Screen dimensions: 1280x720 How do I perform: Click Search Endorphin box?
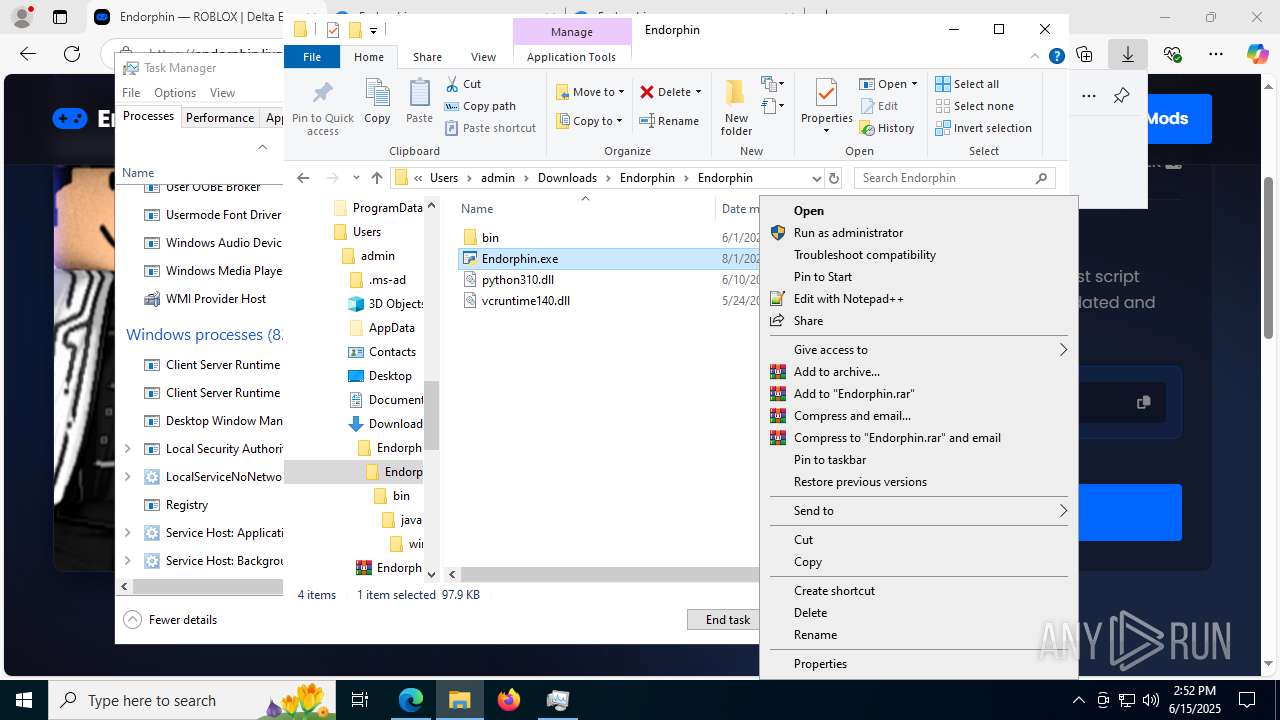click(957, 178)
